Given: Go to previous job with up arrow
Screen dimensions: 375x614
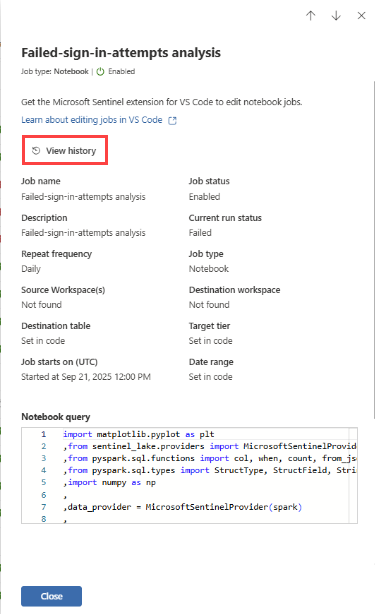Looking at the screenshot, I should tap(310, 16).
